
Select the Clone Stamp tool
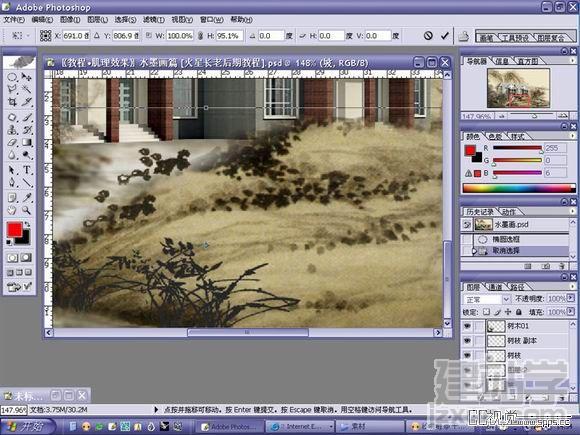12,130
